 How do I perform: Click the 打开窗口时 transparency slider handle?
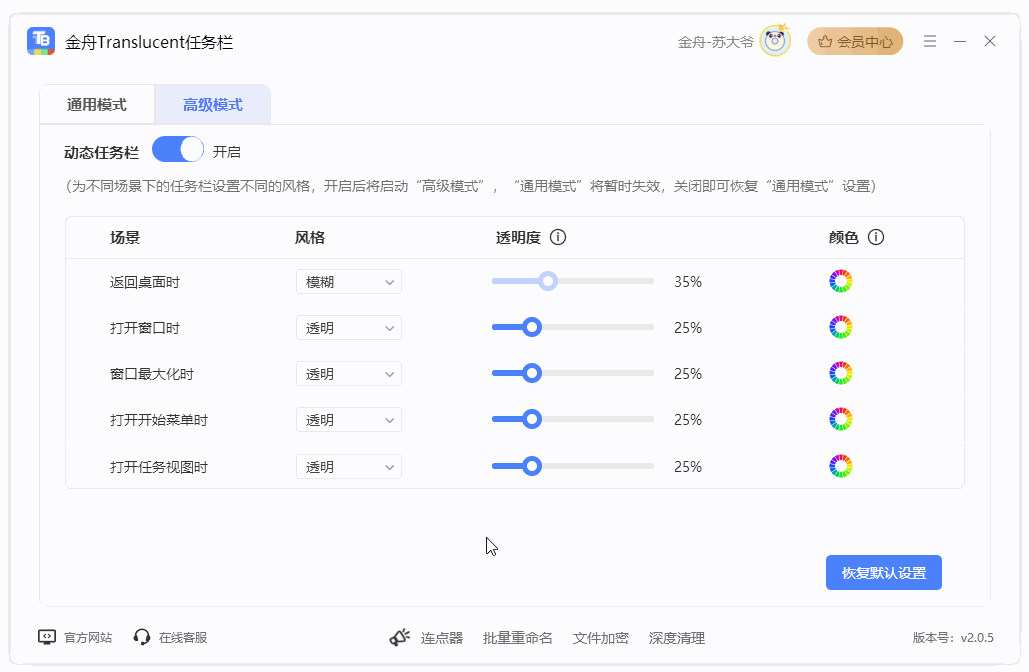532,327
